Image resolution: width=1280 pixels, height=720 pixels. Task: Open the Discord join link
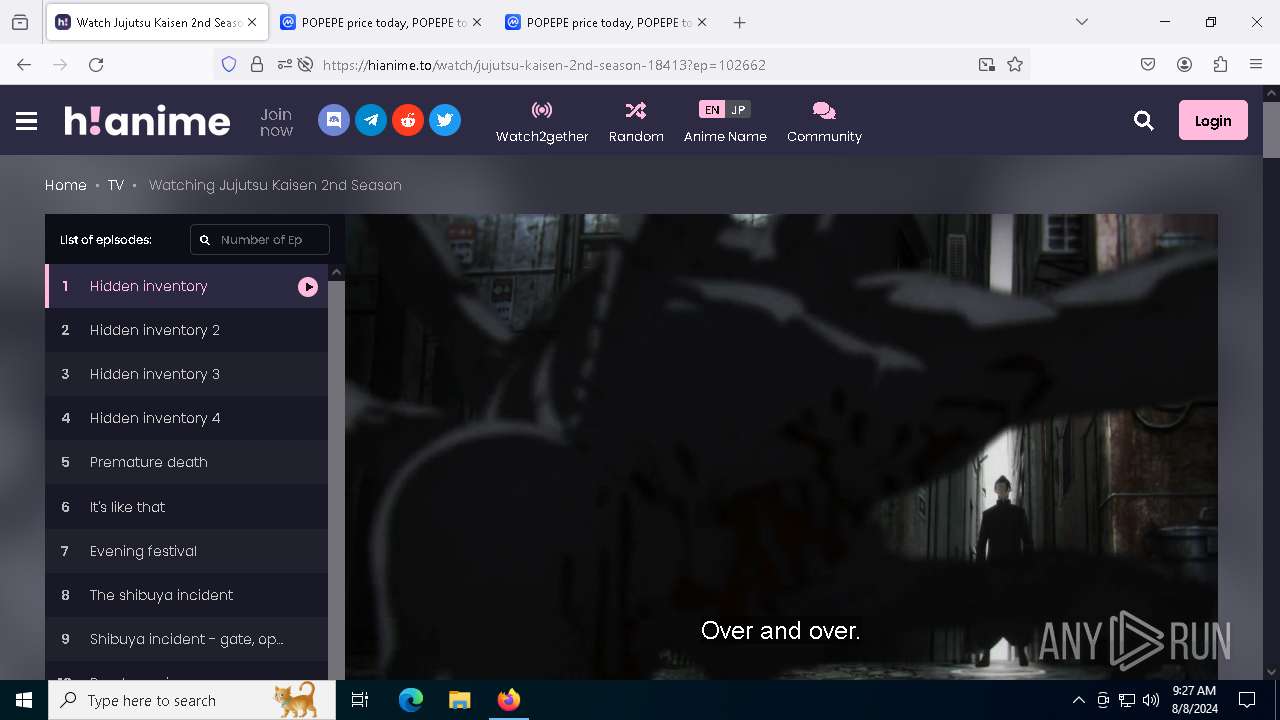334,120
